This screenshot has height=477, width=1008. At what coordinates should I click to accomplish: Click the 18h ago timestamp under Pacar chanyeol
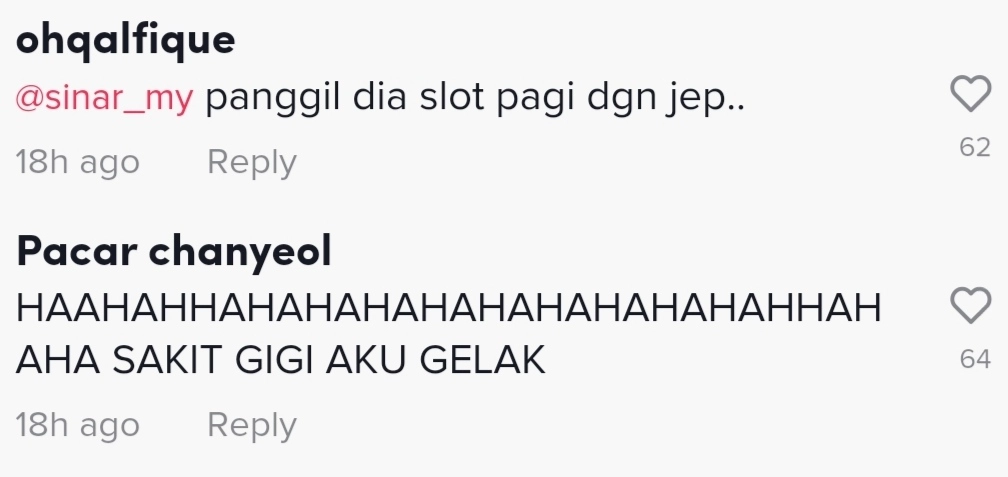[78, 426]
